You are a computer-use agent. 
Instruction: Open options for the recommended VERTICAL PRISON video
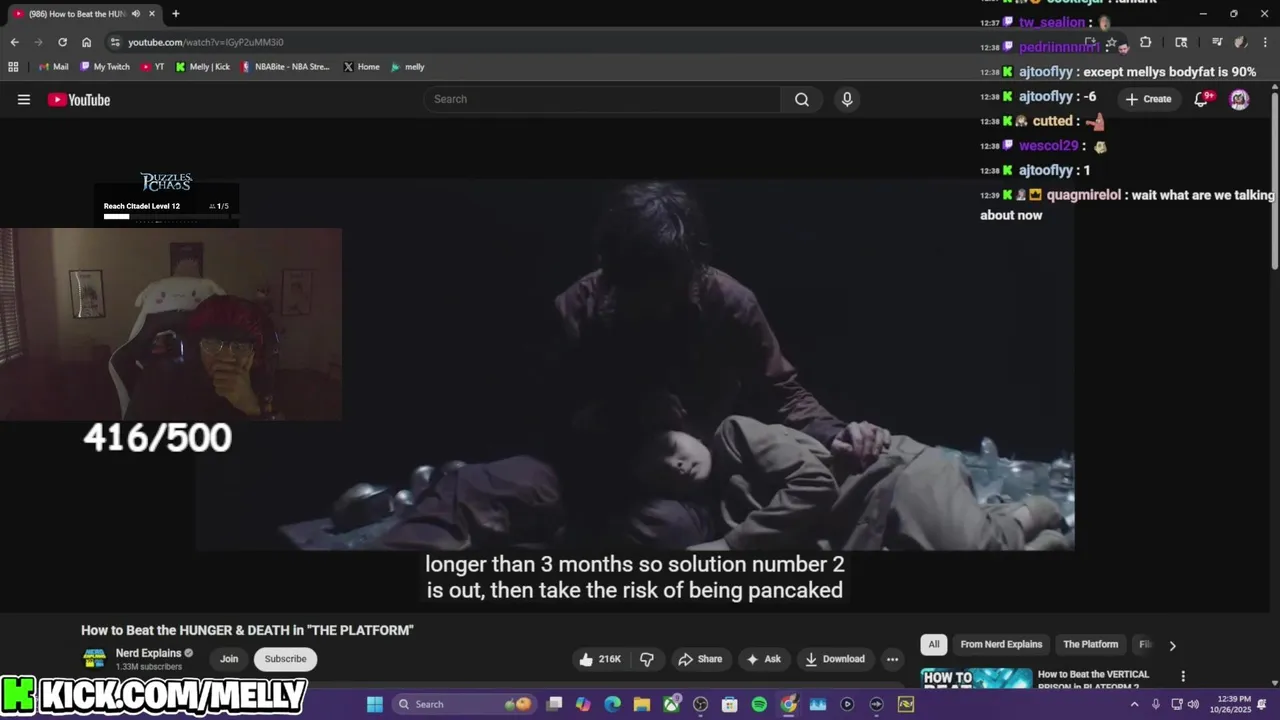tap(1183, 677)
